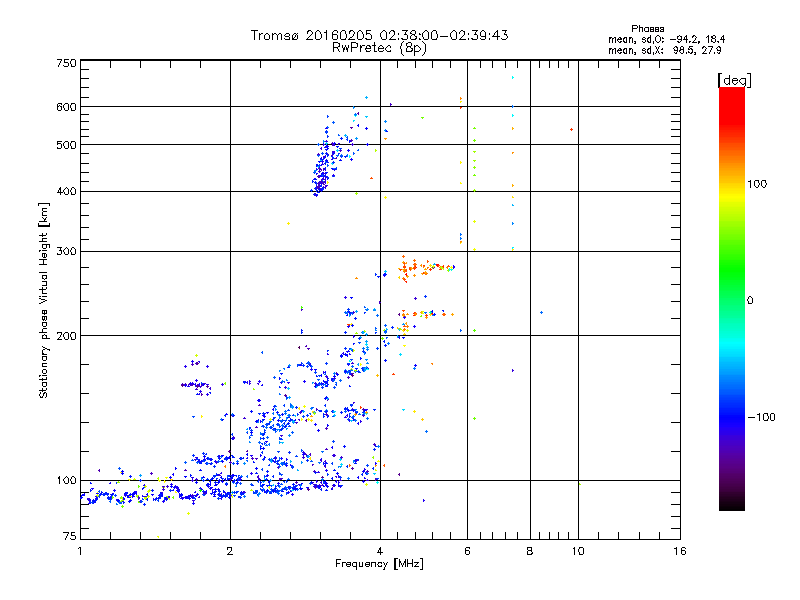Screen dimensions: 800x600
Task: Click y-axis tick label '100'
Action: point(66,481)
